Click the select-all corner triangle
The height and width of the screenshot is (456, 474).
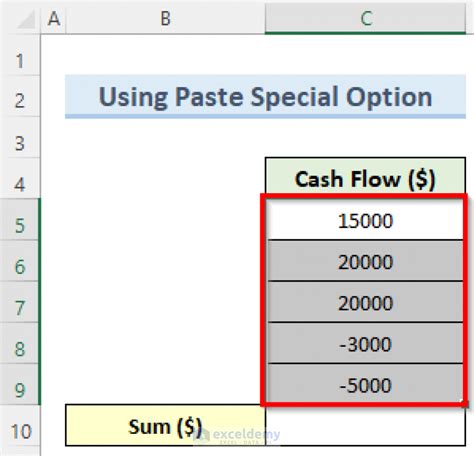pyautogui.click(x=26, y=20)
